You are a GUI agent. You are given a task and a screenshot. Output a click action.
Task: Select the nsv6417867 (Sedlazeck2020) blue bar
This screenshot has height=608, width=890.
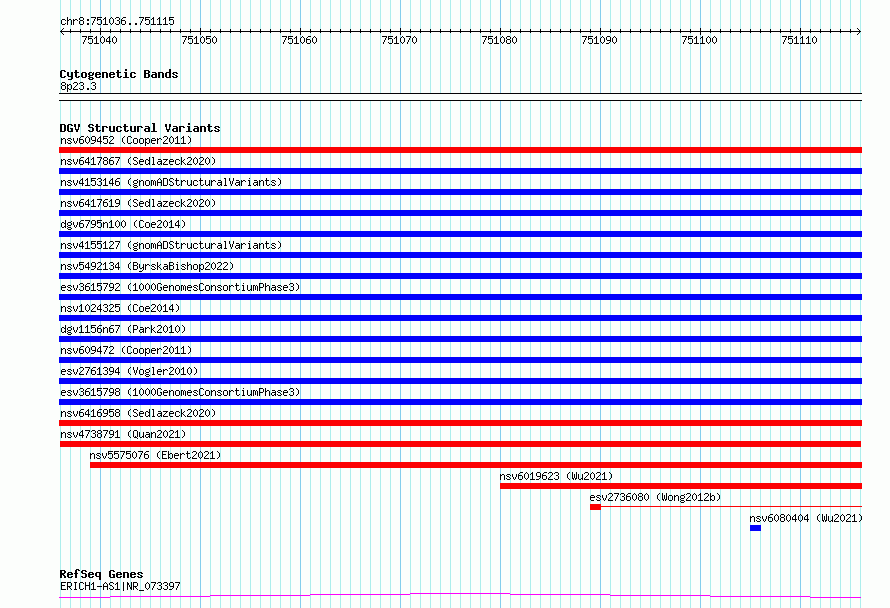(x=460, y=171)
